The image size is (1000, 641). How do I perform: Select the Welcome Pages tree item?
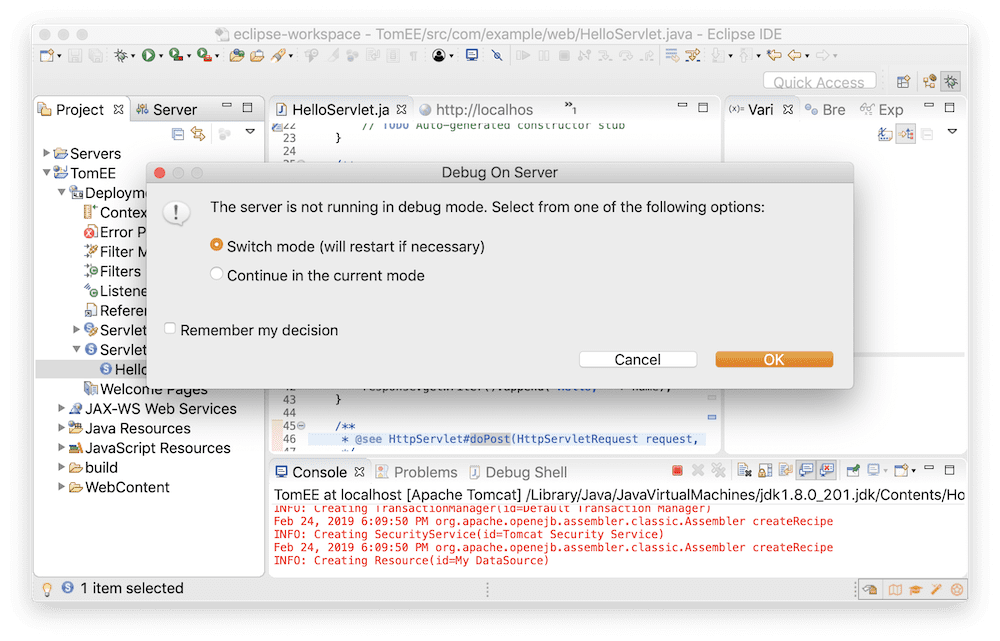coord(146,388)
